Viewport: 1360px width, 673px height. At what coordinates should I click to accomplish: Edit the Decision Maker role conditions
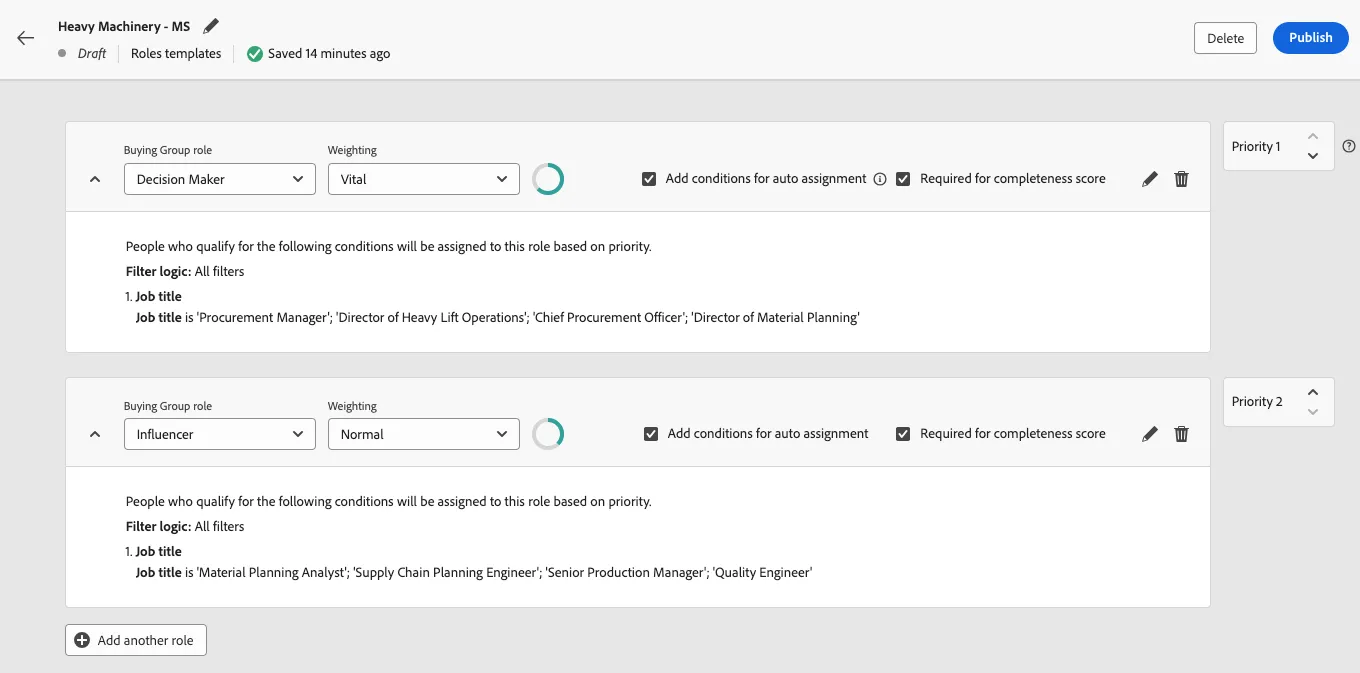(1150, 179)
